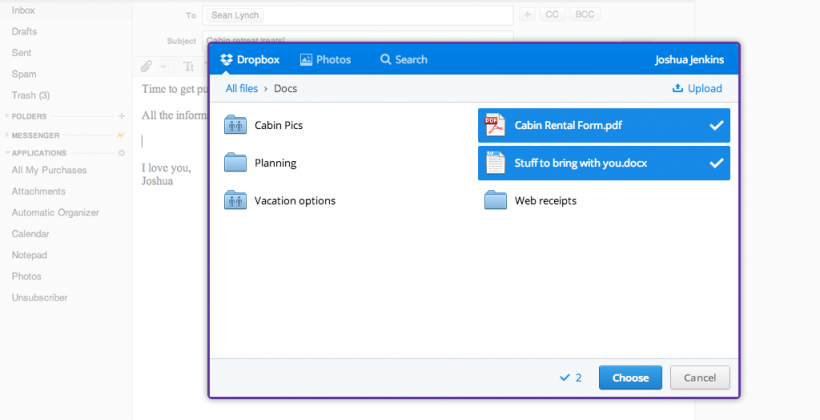Open the Spam mail folder
820x420 pixels.
coord(24,74)
